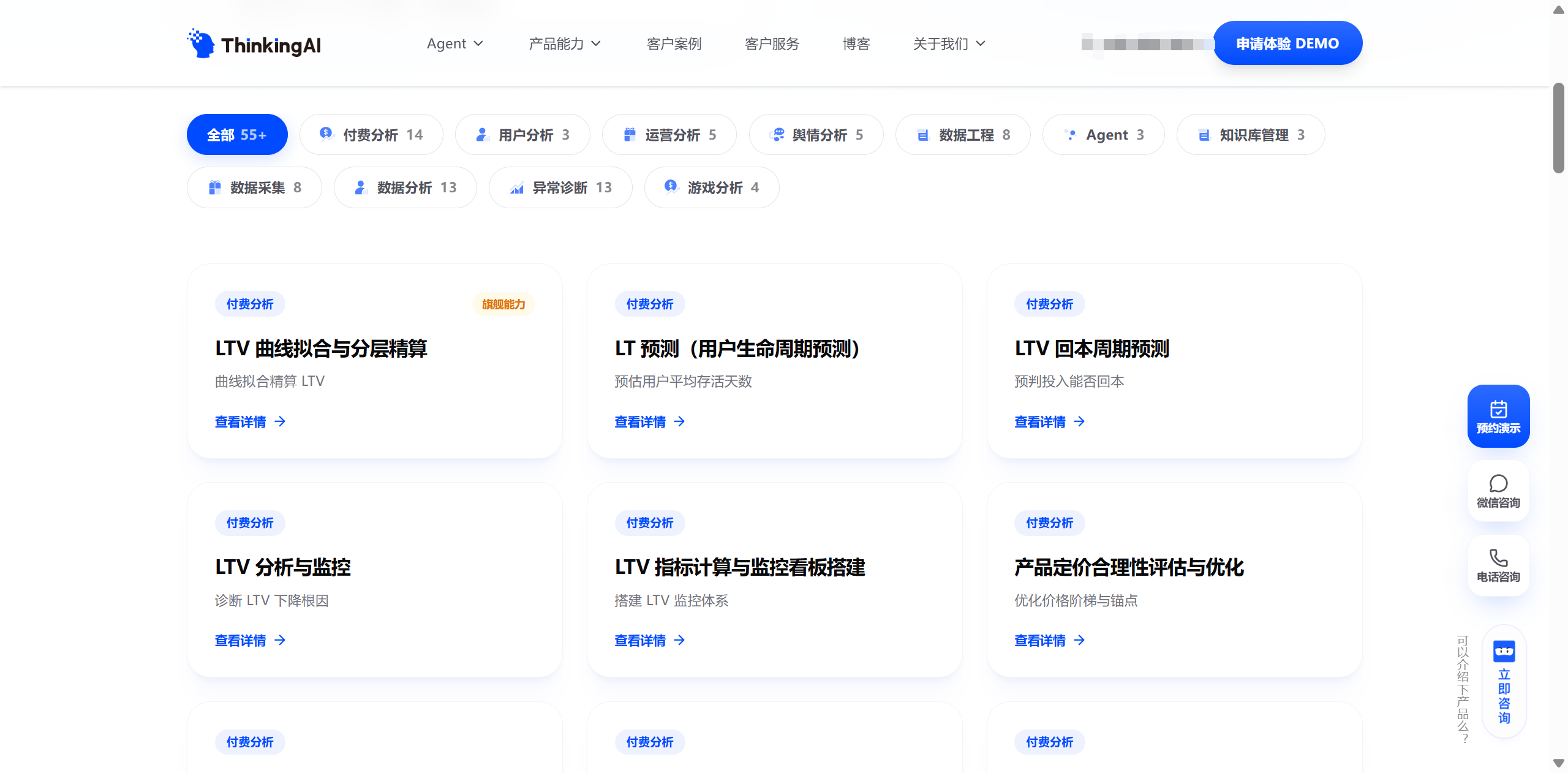Click the chart icon in 异常诊断 filter
The width and height of the screenshot is (1568, 773).
point(516,187)
